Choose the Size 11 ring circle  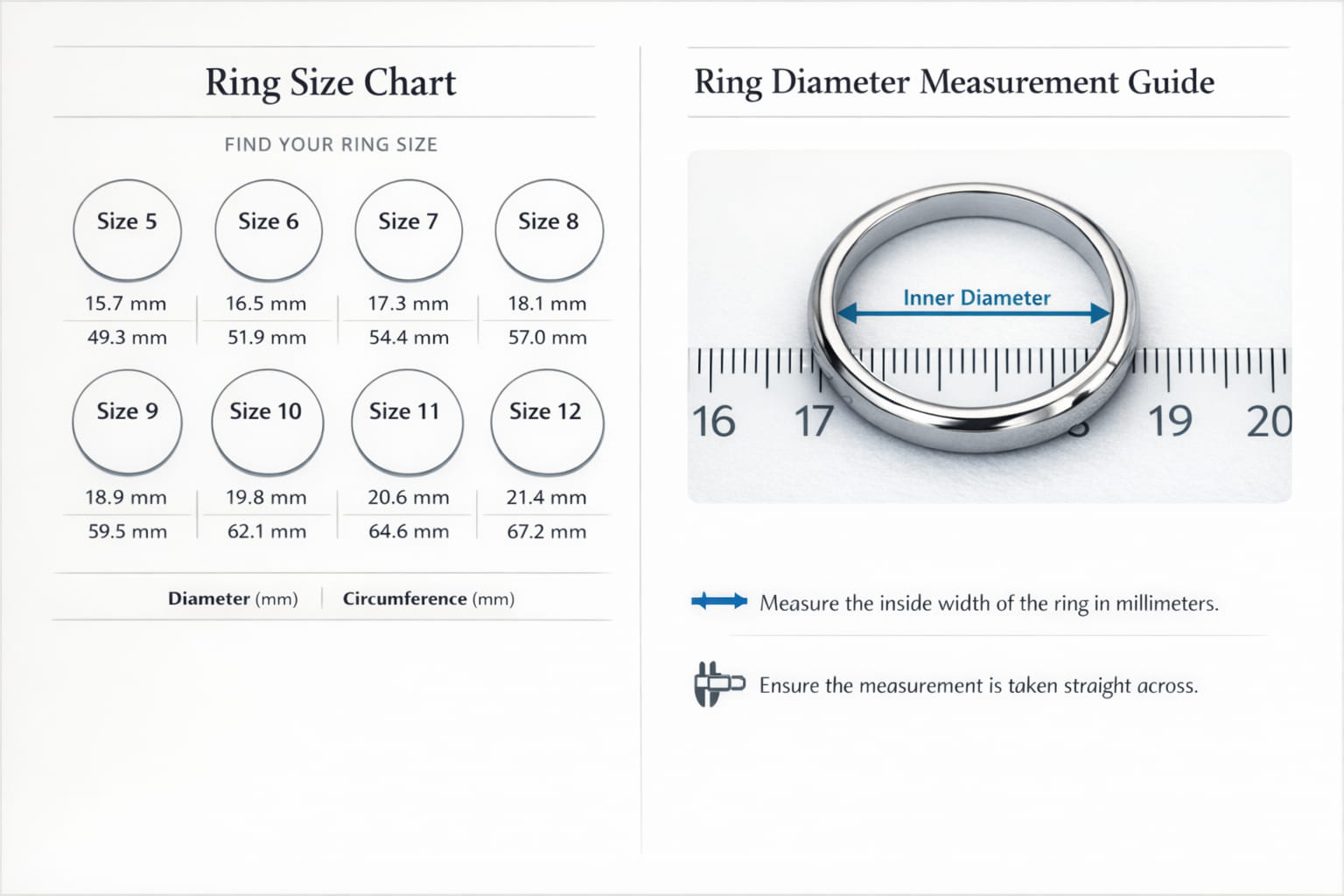pyautogui.click(x=407, y=421)
